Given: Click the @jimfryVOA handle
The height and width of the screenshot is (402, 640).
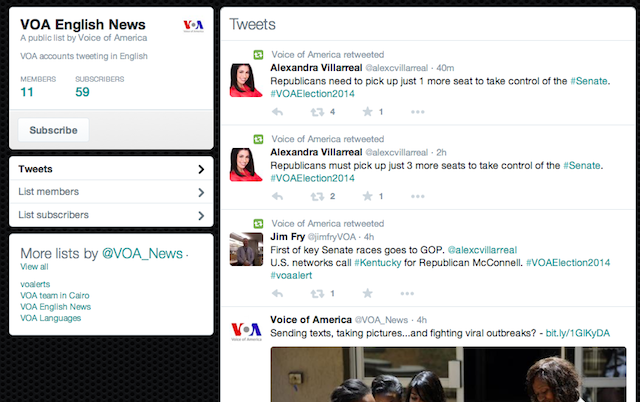Looking at the screenshot, I should (x=331, y=237).
